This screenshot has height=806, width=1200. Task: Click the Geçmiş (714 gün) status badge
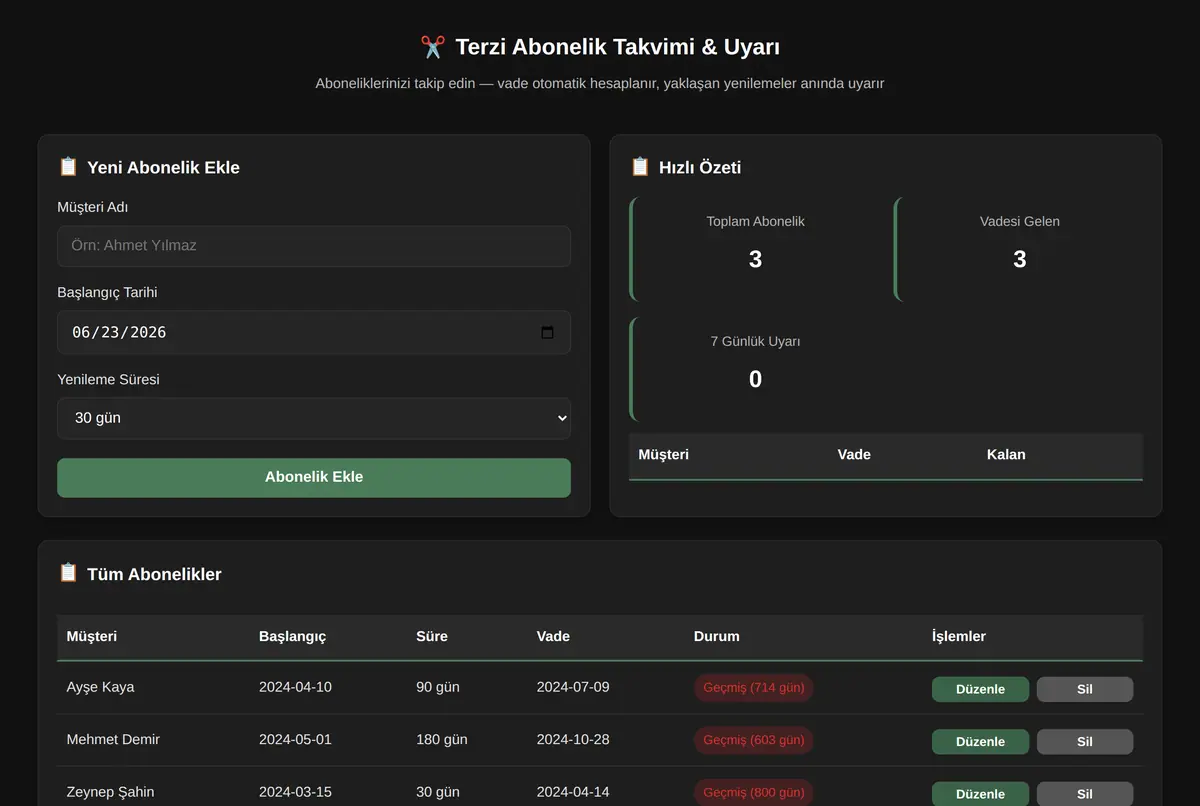point(754,688)
